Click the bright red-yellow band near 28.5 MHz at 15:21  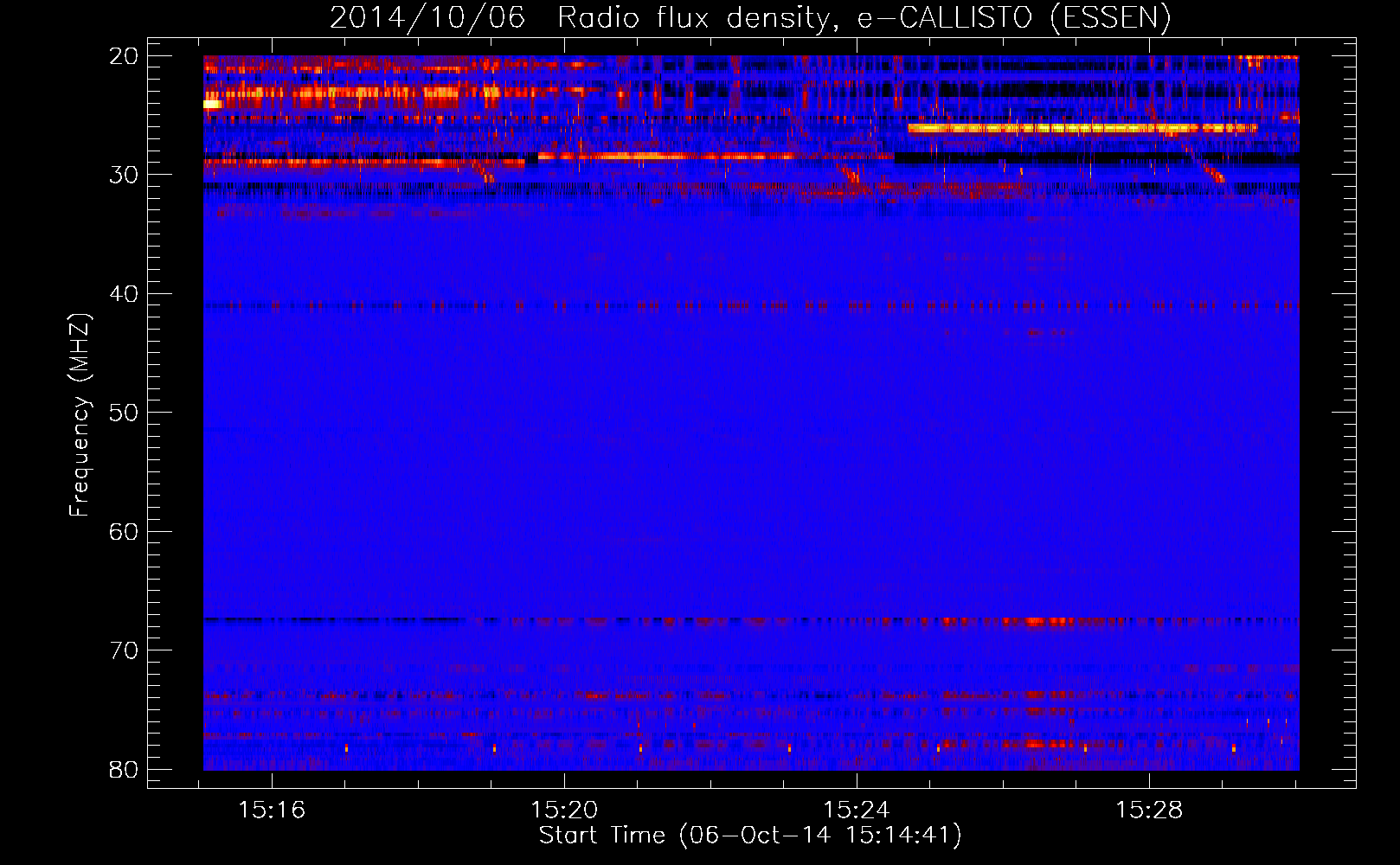(666, 157)
